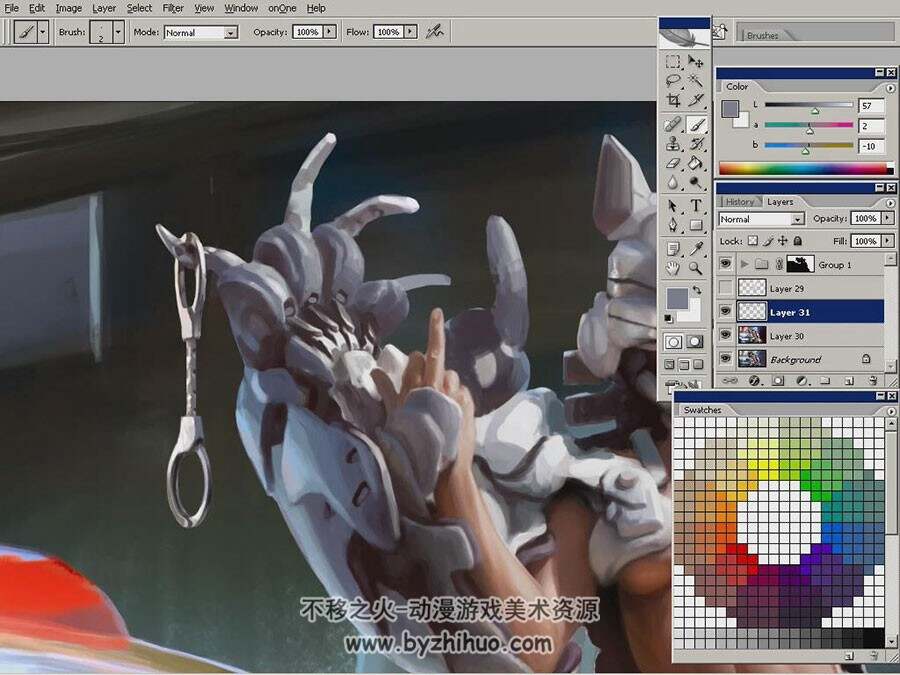This screenshot has width=900, height=675.
Task: Open the tool preset picker dropdown
Action: tap(42, 32)
